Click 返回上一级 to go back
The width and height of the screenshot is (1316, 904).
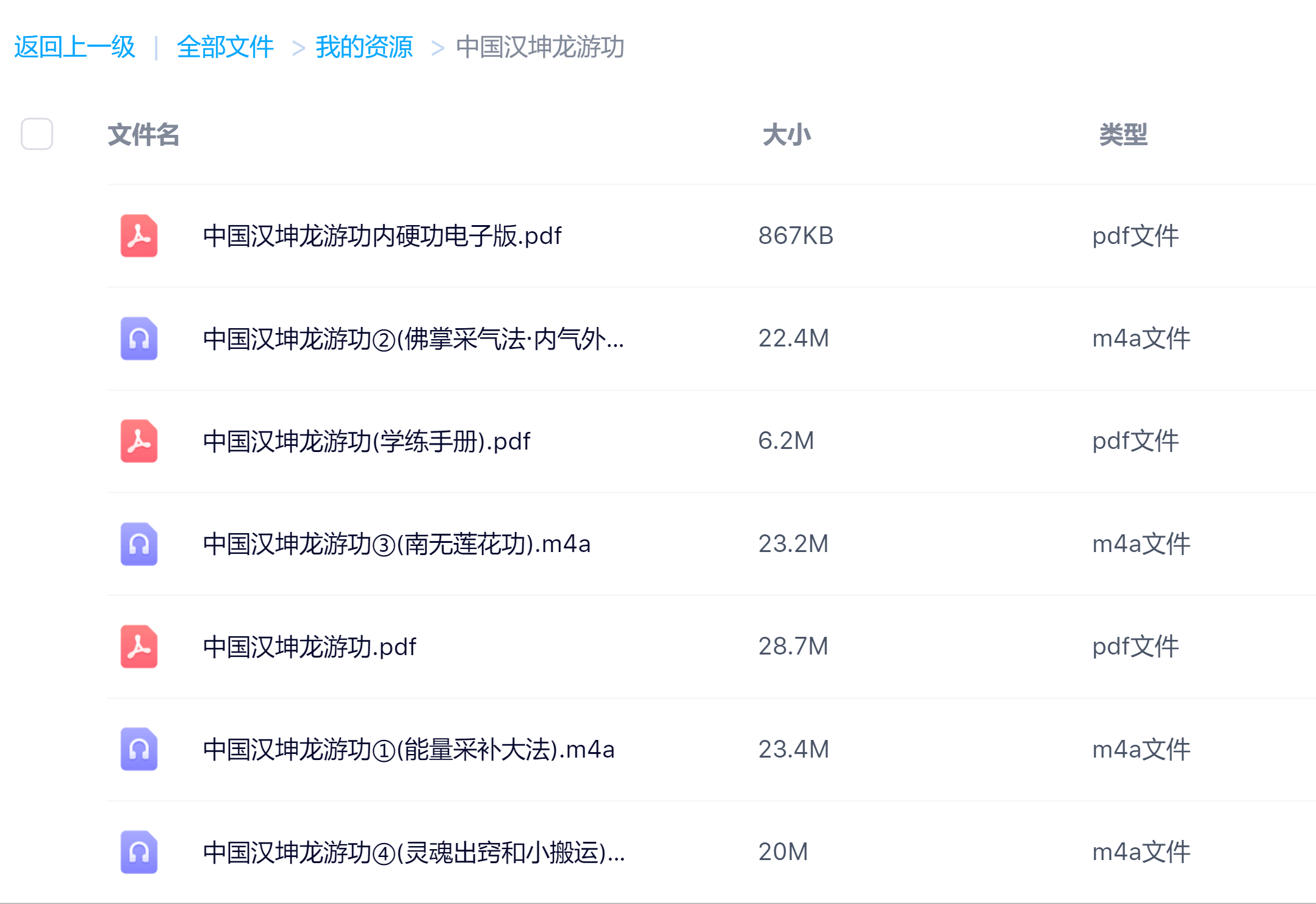pos(74,48)
